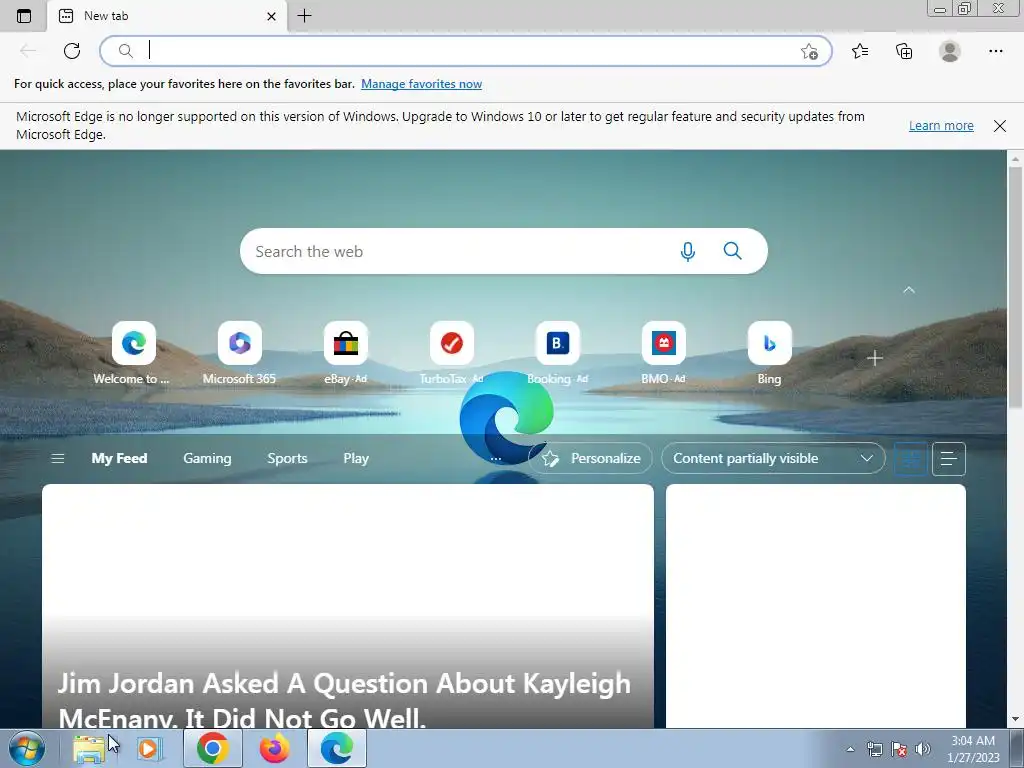Screen dimensions: 1024x768
Task: Switch to the Gaming feed tab
Action: pyautogui.click(x=207, y=458)
